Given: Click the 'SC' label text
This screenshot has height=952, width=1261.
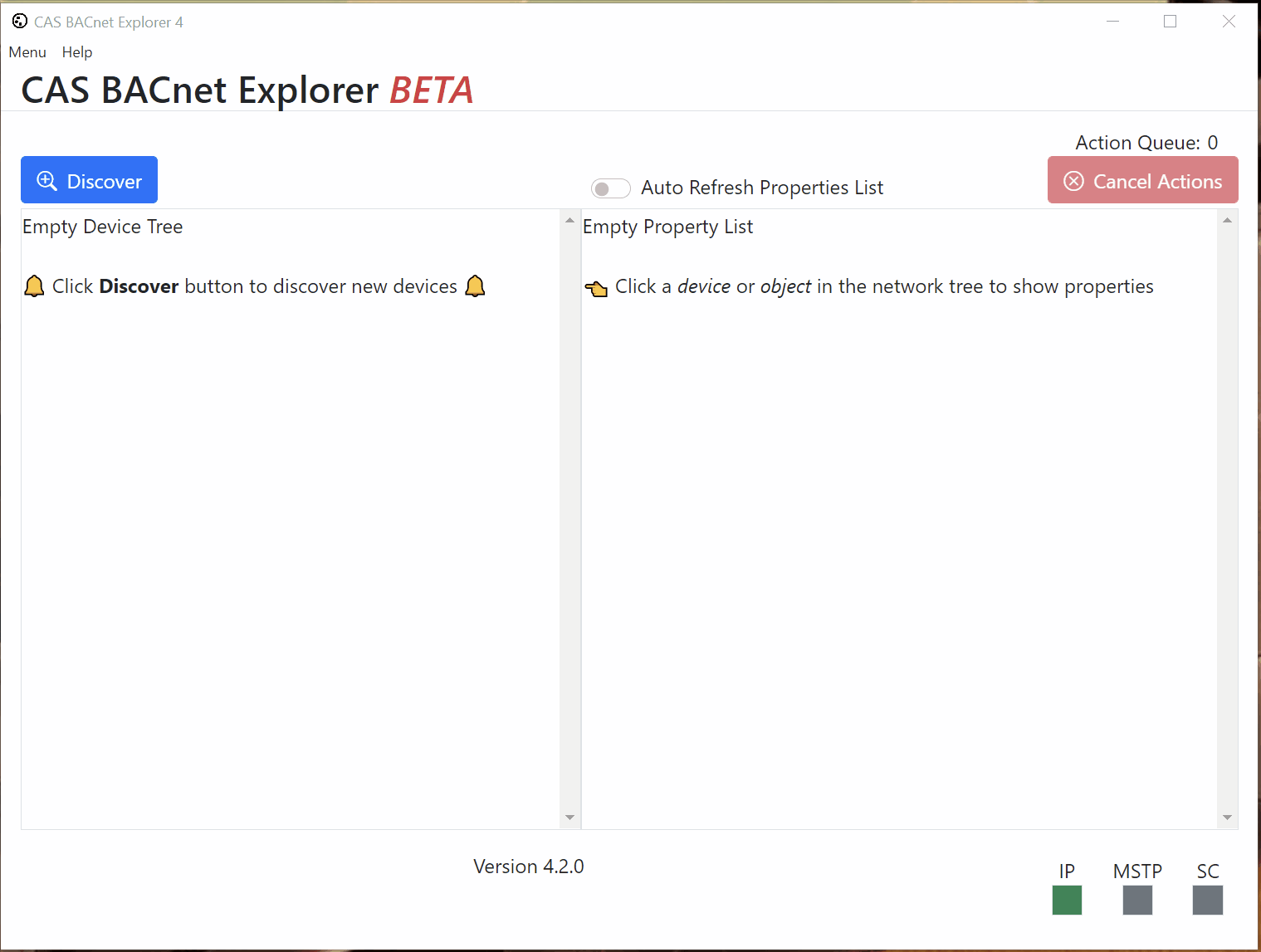Looking at the screenshot, I should [x=1208, y=871].
